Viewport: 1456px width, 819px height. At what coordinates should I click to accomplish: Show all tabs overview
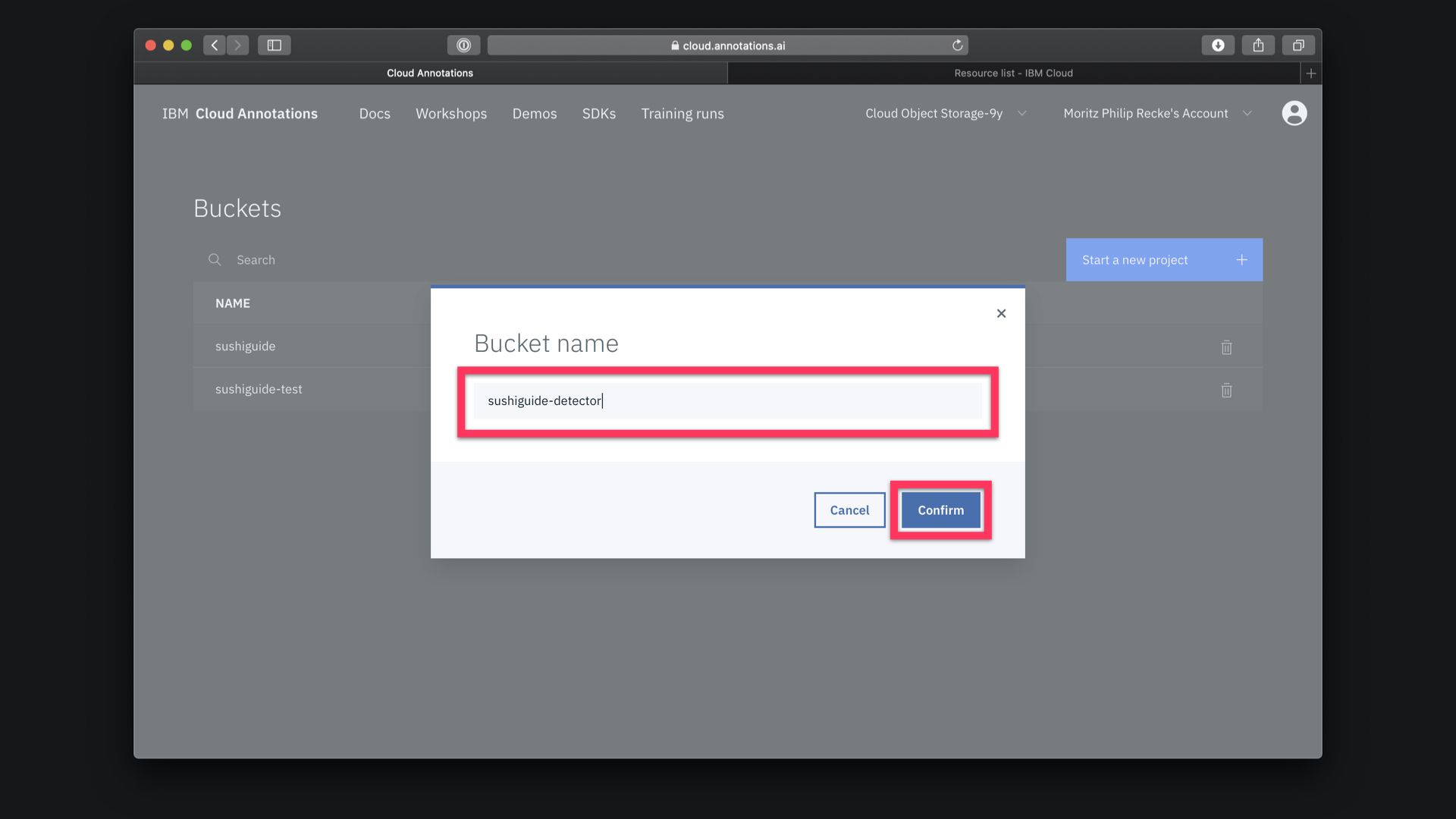tap(1298, 45)
